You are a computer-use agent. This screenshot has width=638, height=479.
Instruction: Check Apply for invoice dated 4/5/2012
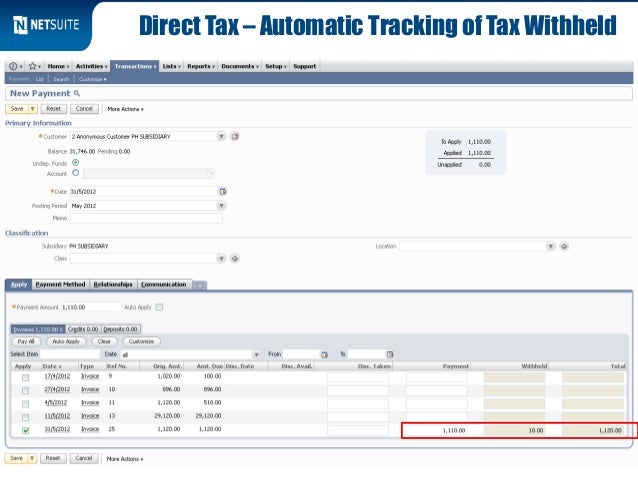coord(26,404)
